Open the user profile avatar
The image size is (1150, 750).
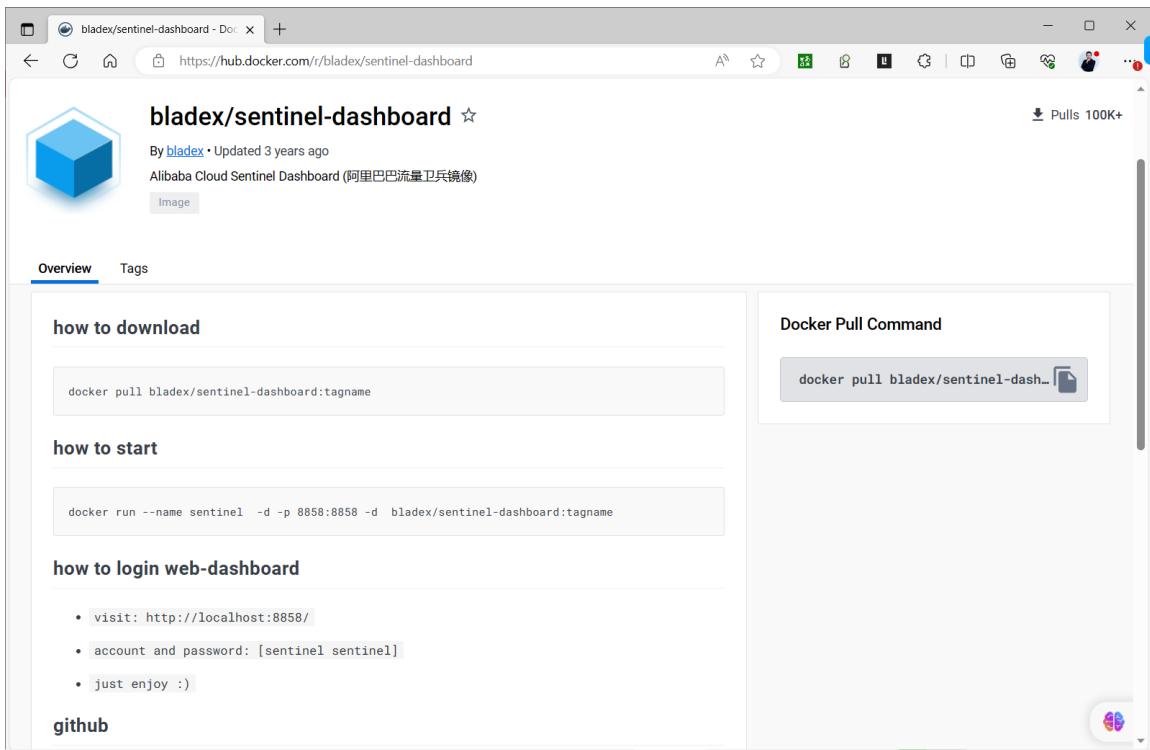[1088, 61]
